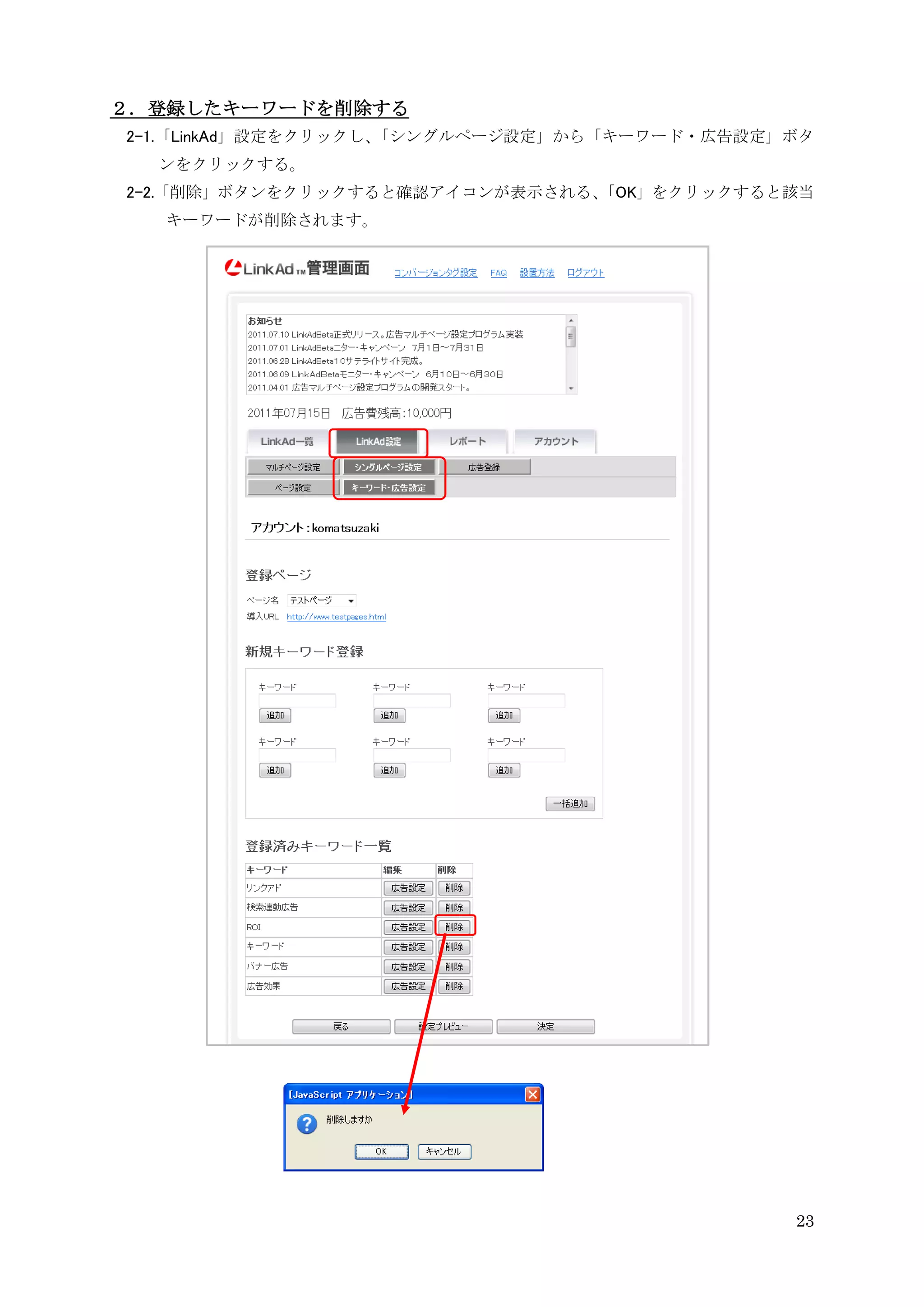Expand the ページ名 dropdown テストページ
924x1307 pixels.
pyautogui.click(x=322, y=600)
